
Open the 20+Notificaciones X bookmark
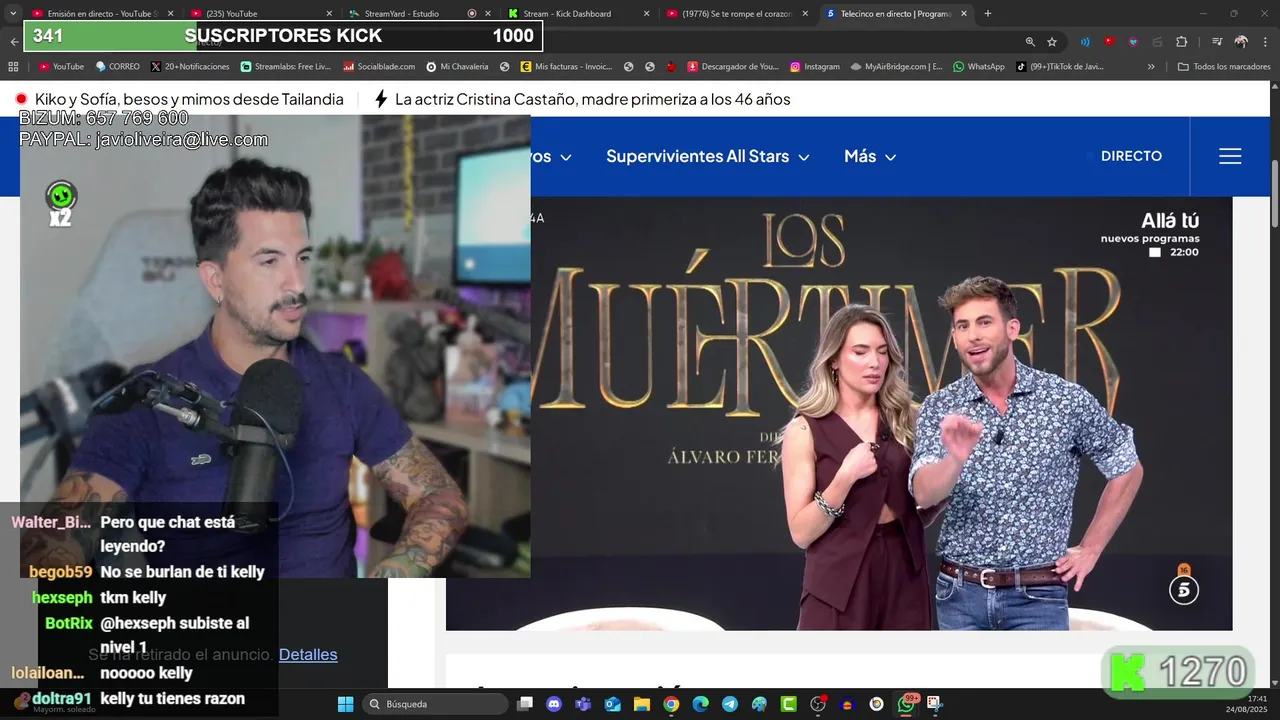[190, 67]
